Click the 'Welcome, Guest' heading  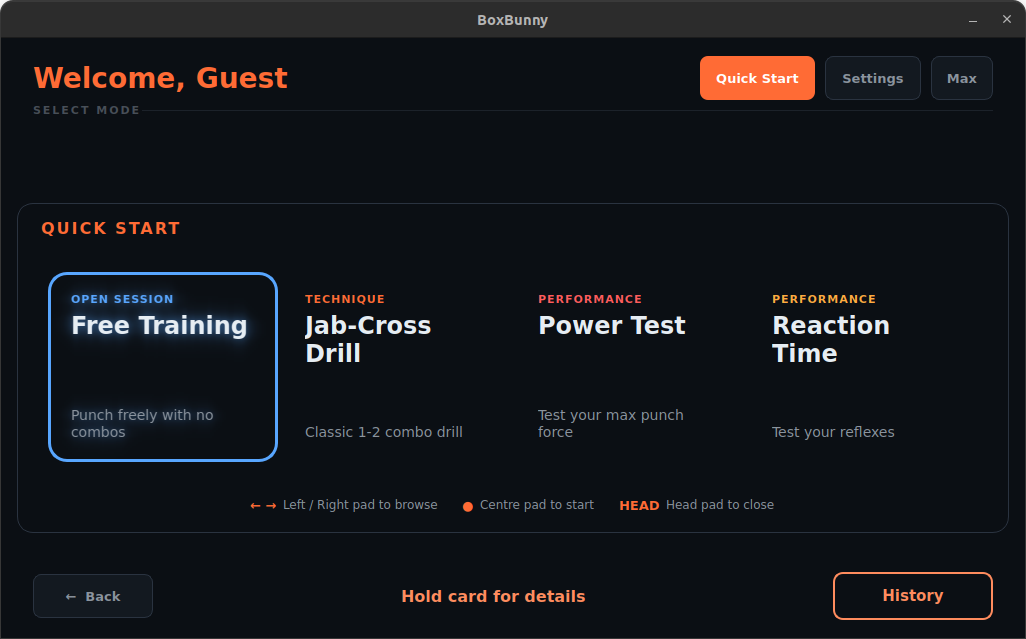point(161,78)
